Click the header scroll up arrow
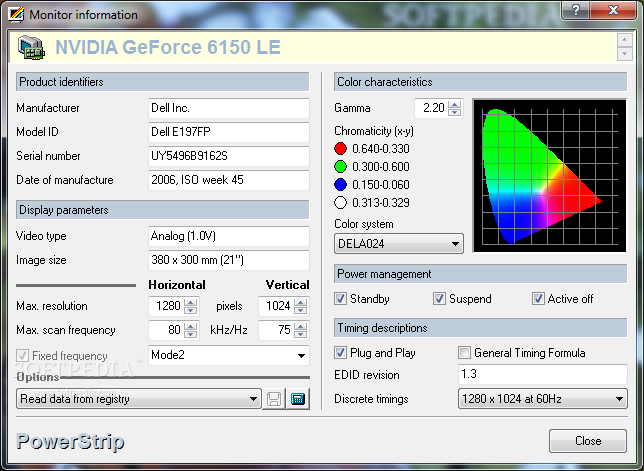 (625, 40)
